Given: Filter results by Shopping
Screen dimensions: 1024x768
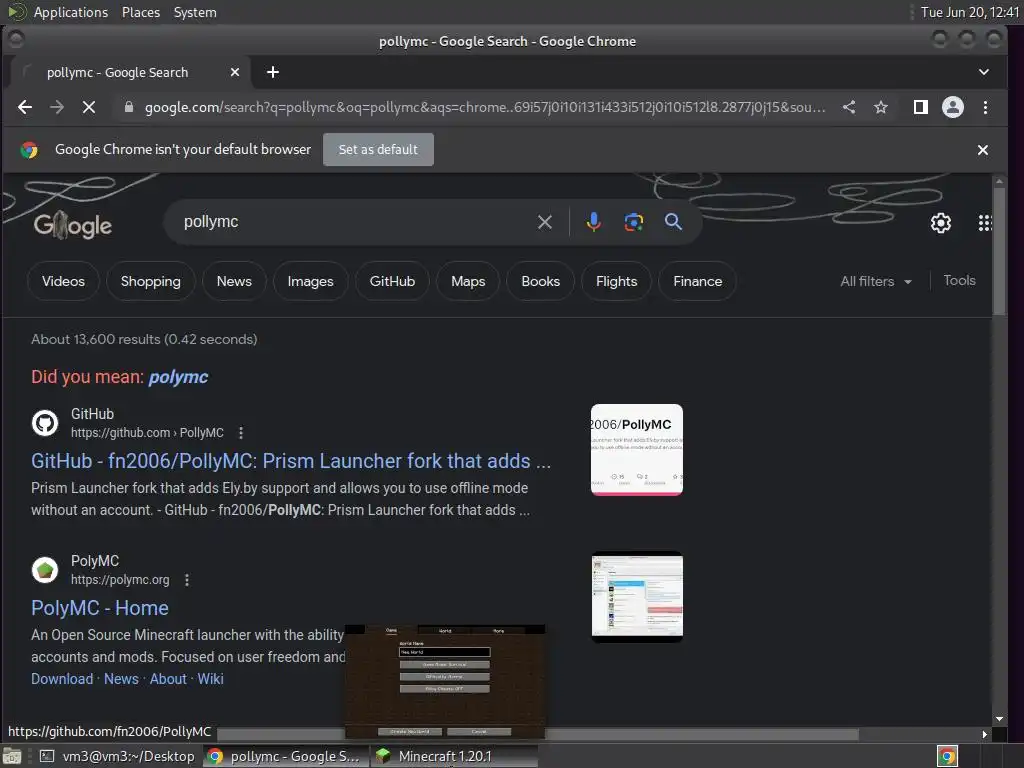Looking at the screenshot, I should click(x=150, y=281).
